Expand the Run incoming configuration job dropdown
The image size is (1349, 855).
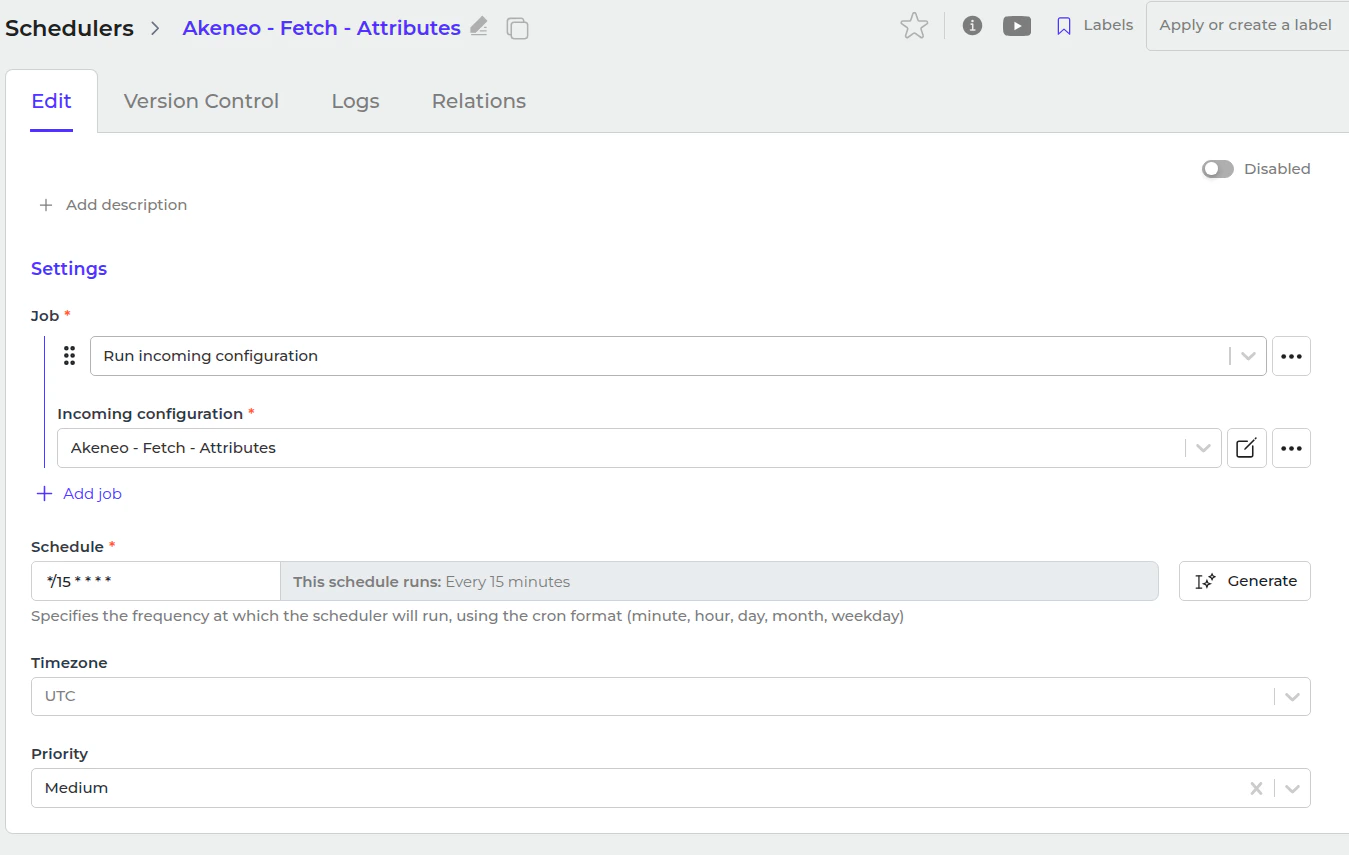click(1248, 356)
